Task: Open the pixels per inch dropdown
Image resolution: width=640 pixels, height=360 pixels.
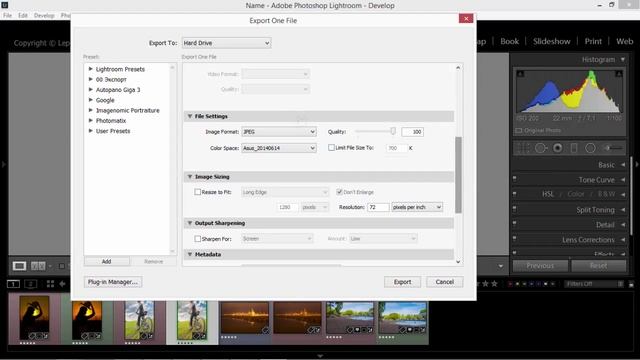Action: [417, 207]
